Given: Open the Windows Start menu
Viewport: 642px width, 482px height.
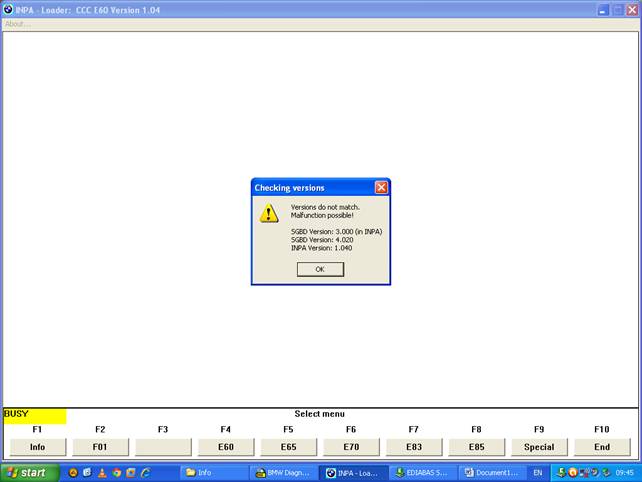Looking at the screenshot, I should (x=30, y=472).
